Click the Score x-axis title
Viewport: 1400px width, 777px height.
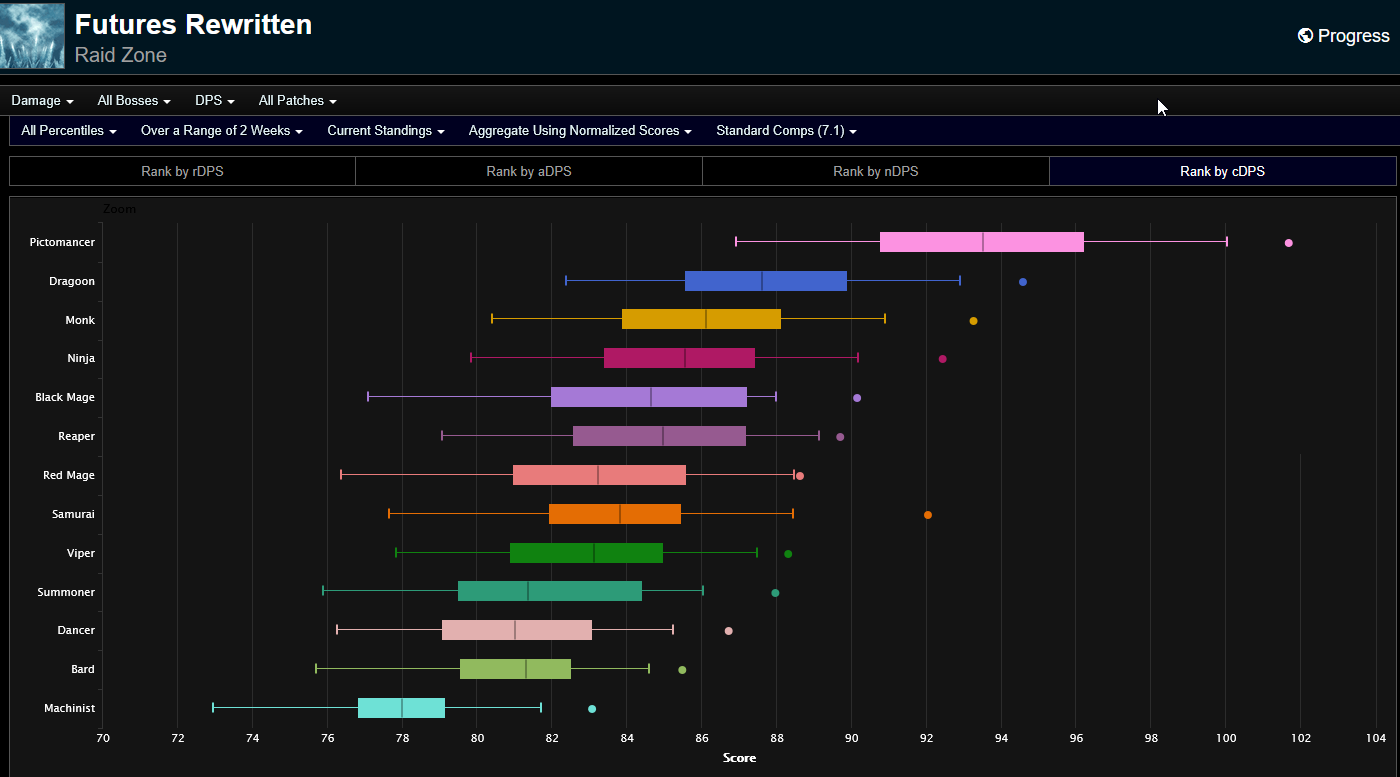tap(739, 758)
